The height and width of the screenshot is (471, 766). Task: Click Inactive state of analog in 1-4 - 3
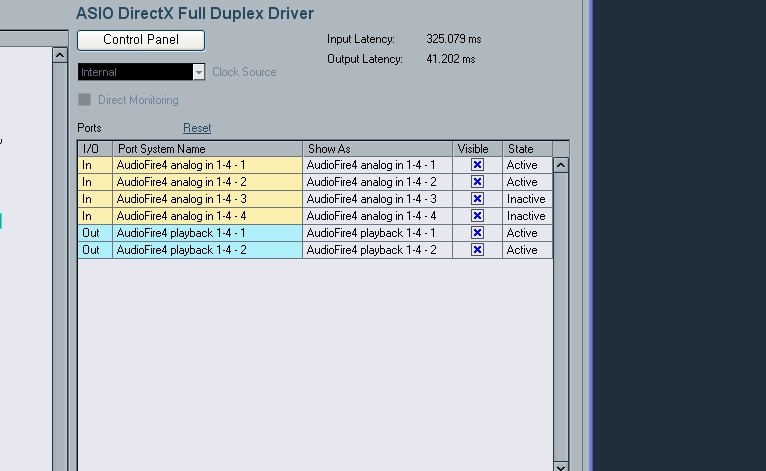pos(528,199)
